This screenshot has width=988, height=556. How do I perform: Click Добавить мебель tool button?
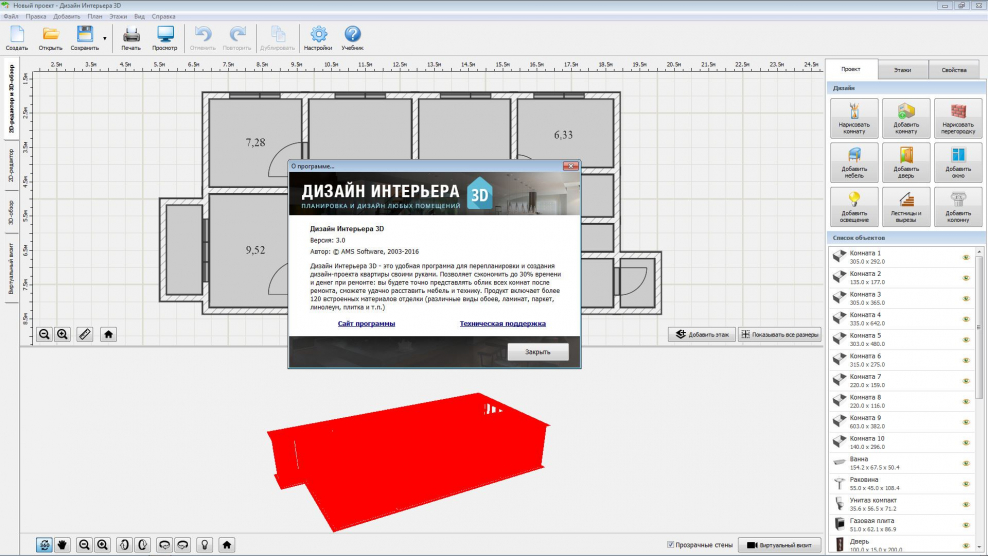click(854, 162)
